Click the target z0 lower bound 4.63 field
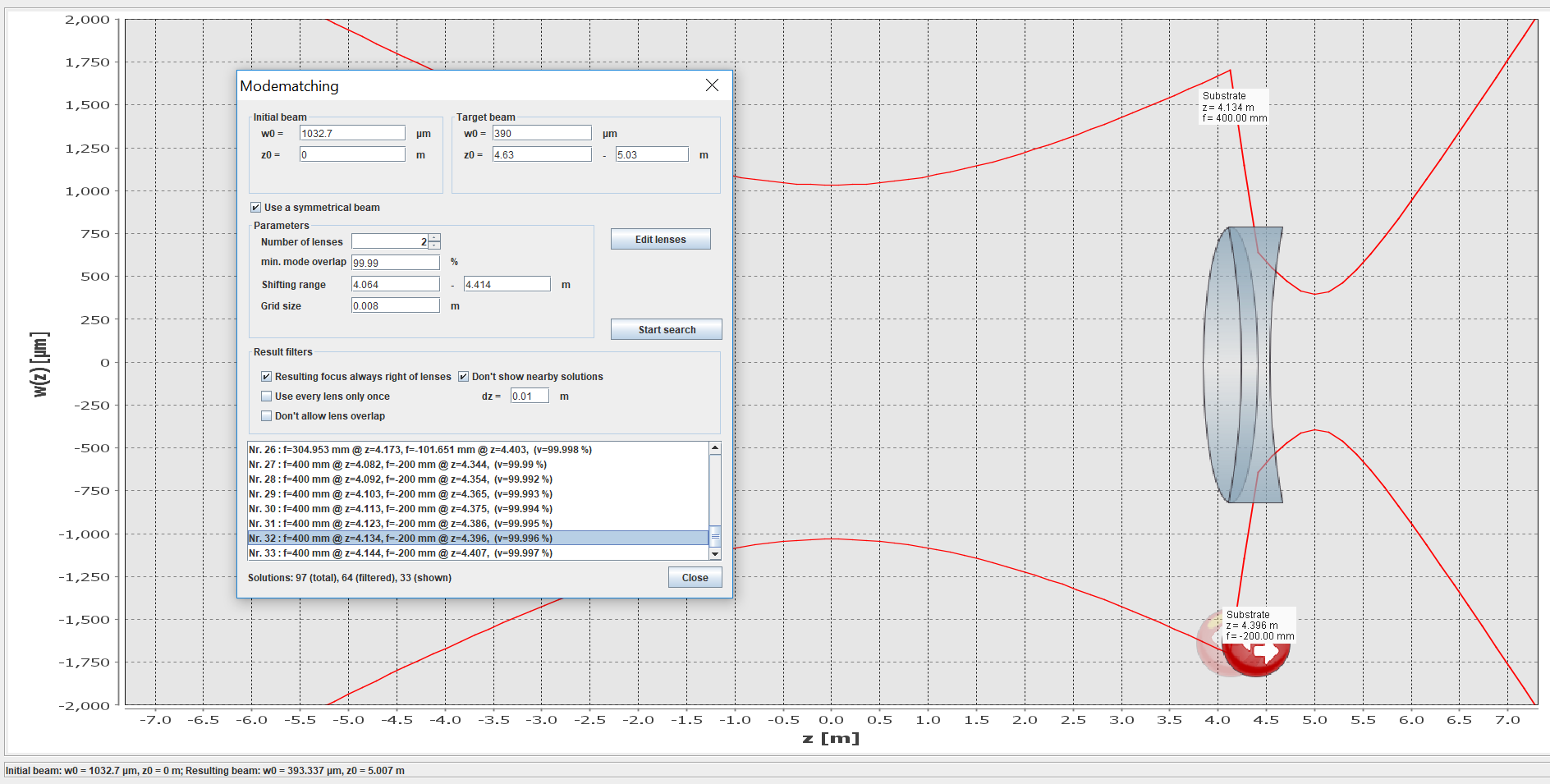 (x=542, y=154)
